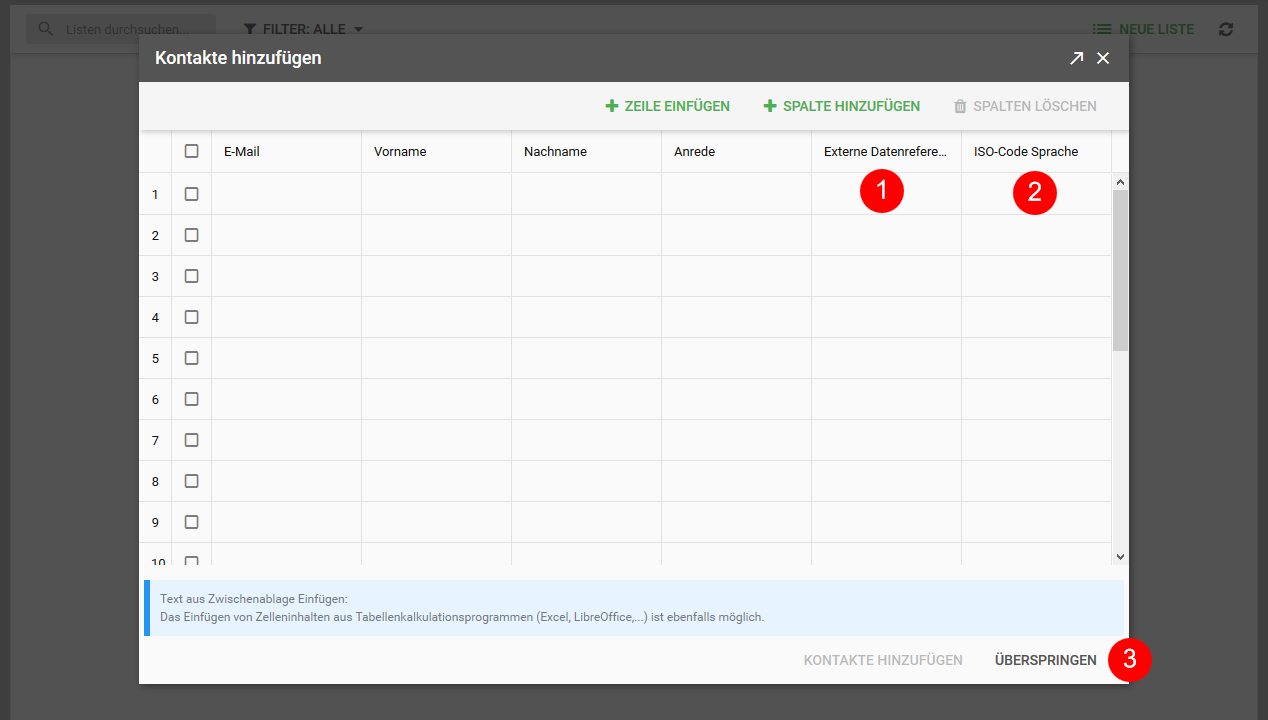
Task: Select the Vorname column header
Action: [x=437, y=152]
